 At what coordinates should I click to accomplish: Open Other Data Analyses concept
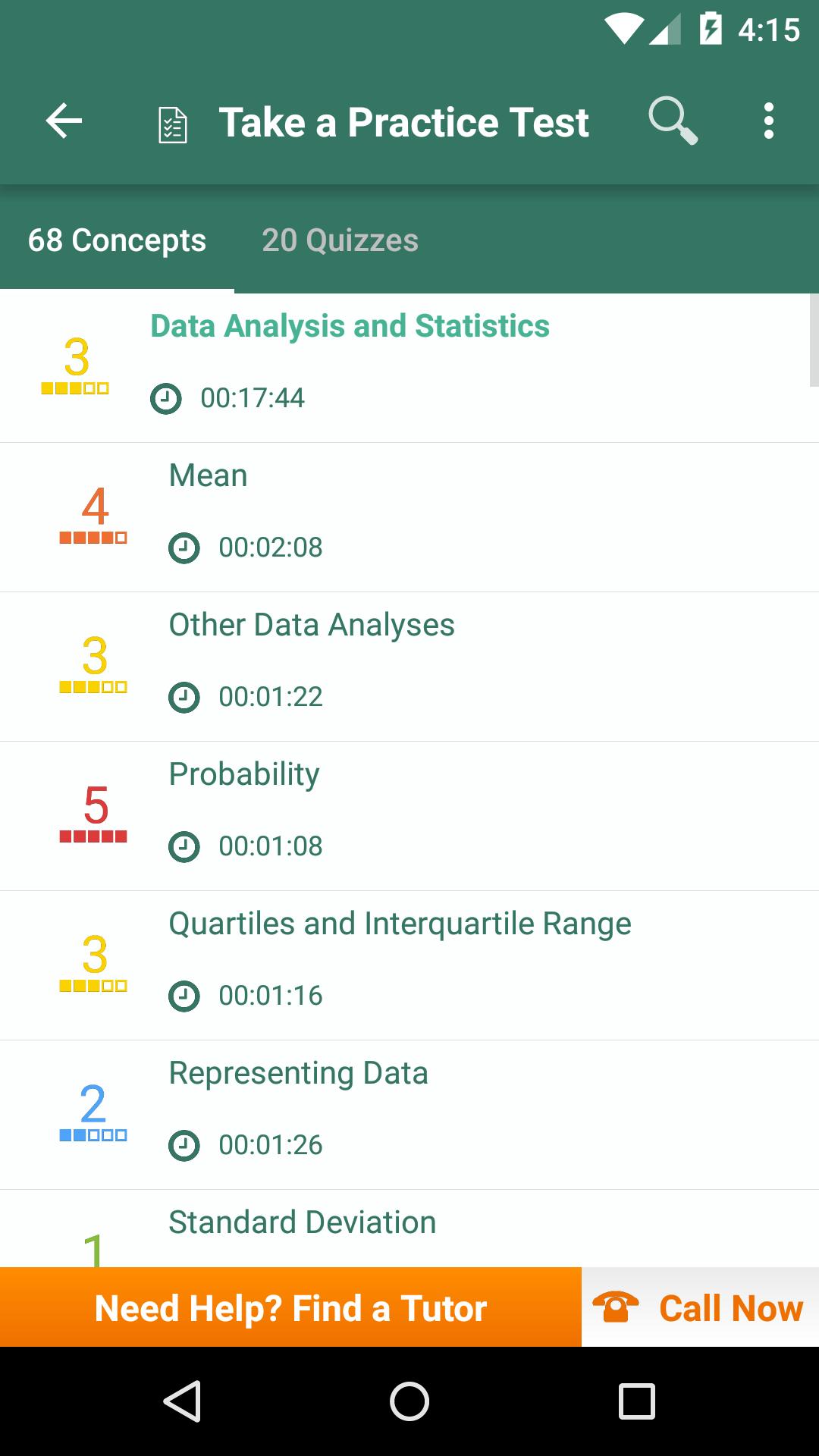[x=409, y=667]
